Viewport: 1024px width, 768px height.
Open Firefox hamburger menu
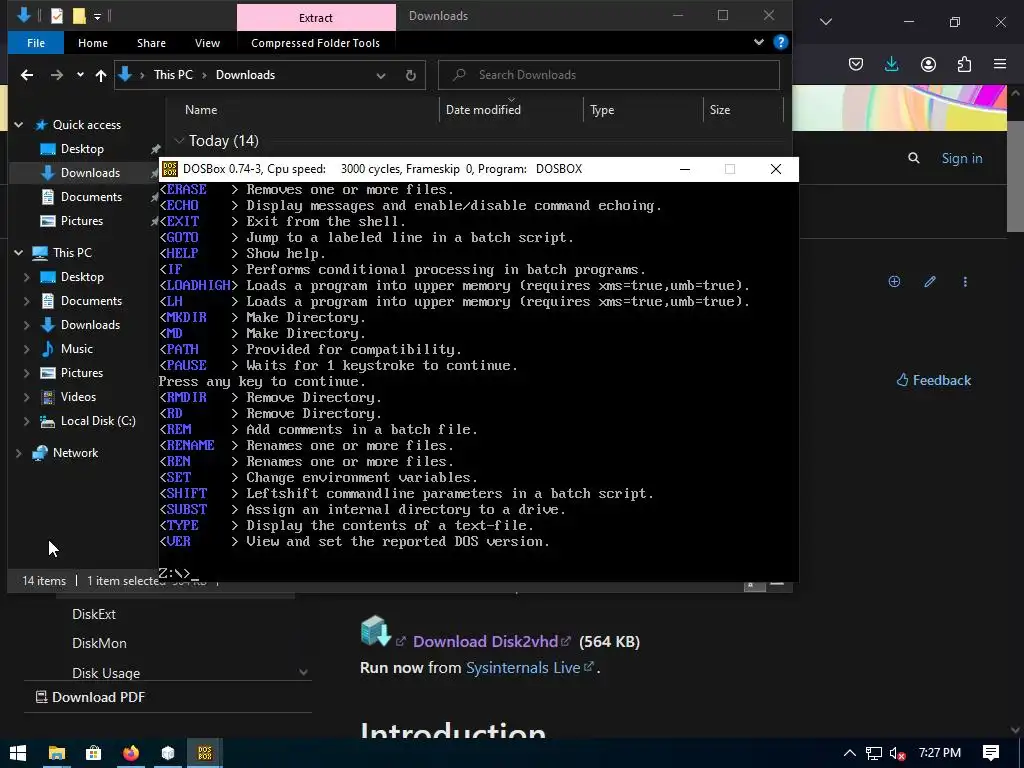(1000, 64)
